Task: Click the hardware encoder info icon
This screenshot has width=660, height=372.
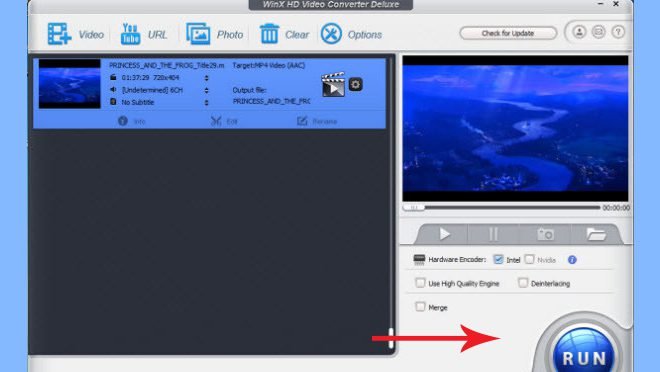Action: pos(572,260)
